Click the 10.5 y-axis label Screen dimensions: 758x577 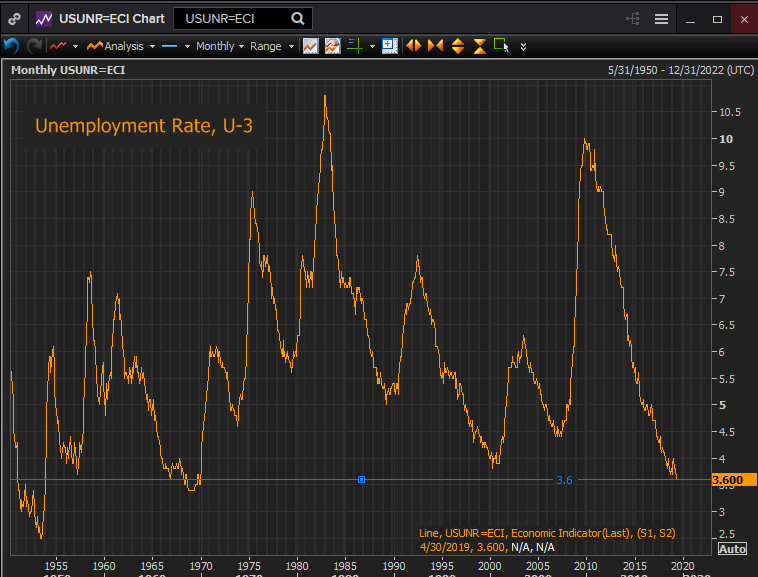(x=730, y=112)
